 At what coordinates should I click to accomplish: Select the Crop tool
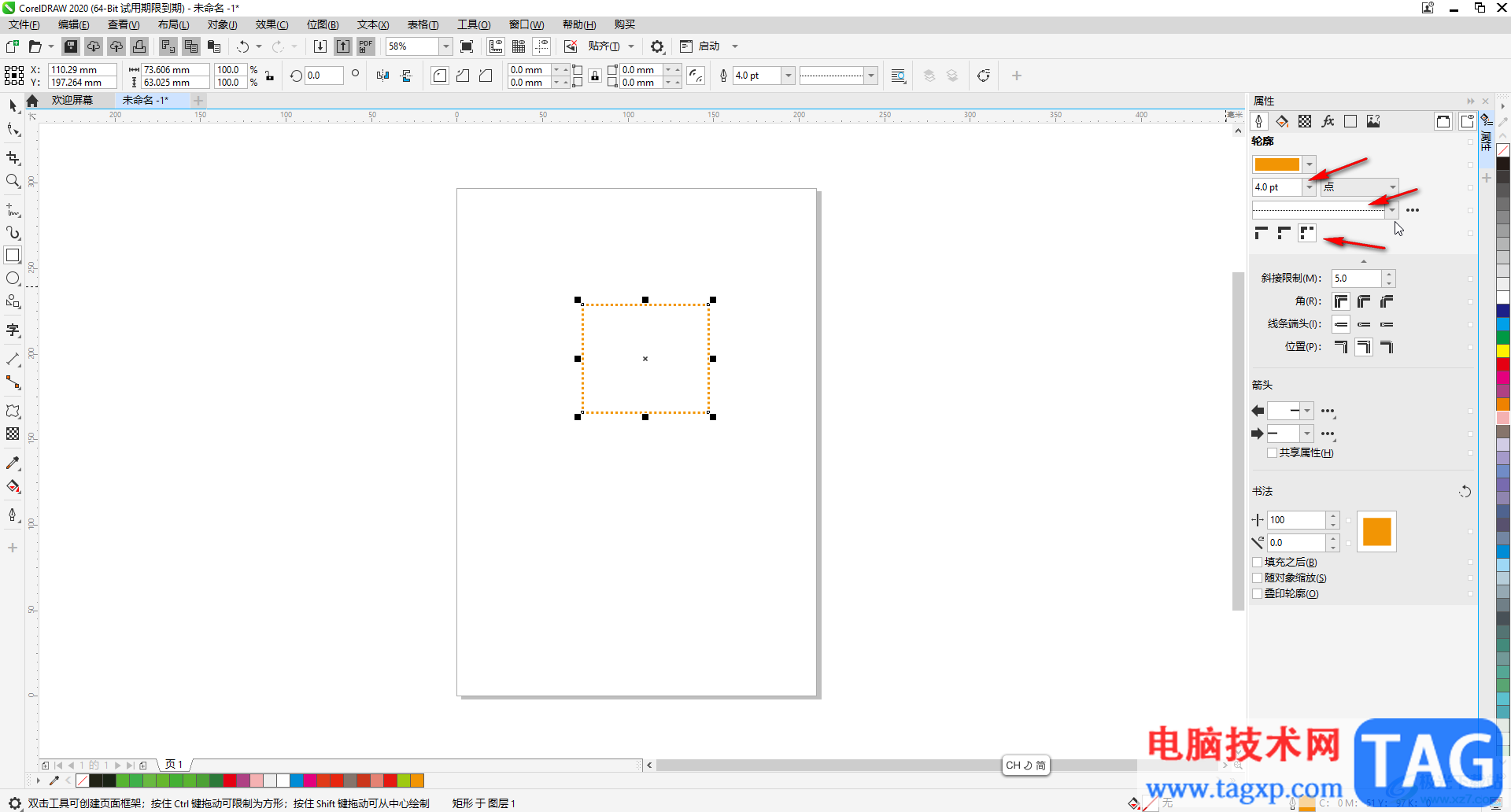click(x=13, y=158)
